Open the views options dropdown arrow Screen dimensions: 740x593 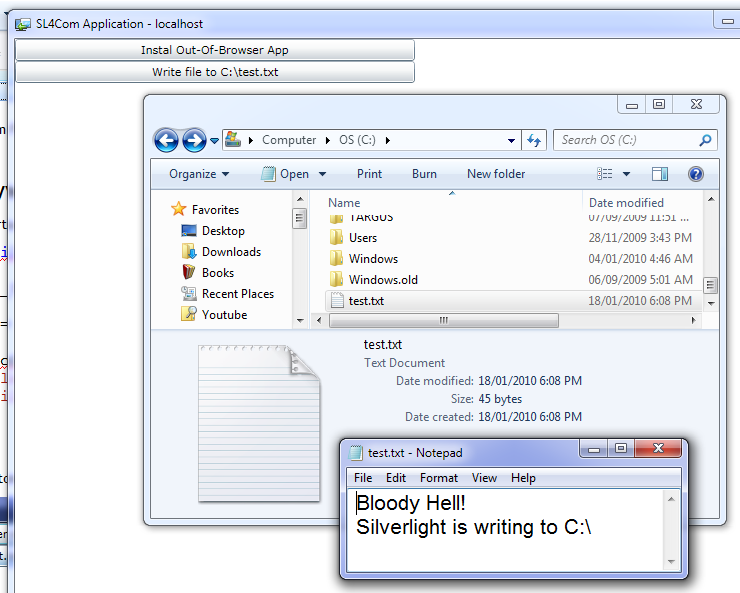pyautogui.click(x=626, y=174)
